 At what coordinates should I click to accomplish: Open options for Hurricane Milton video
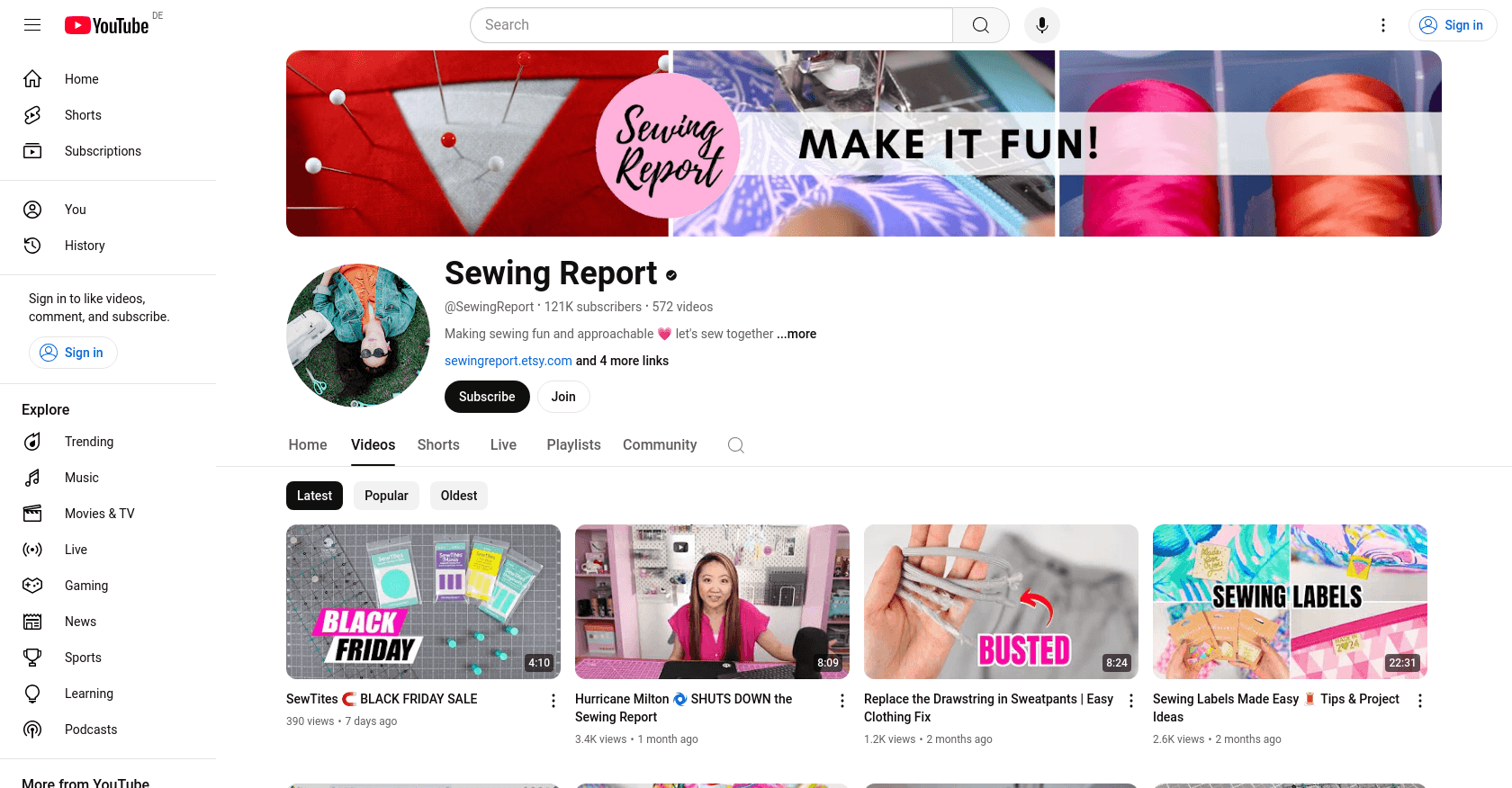tap(842, 701)
